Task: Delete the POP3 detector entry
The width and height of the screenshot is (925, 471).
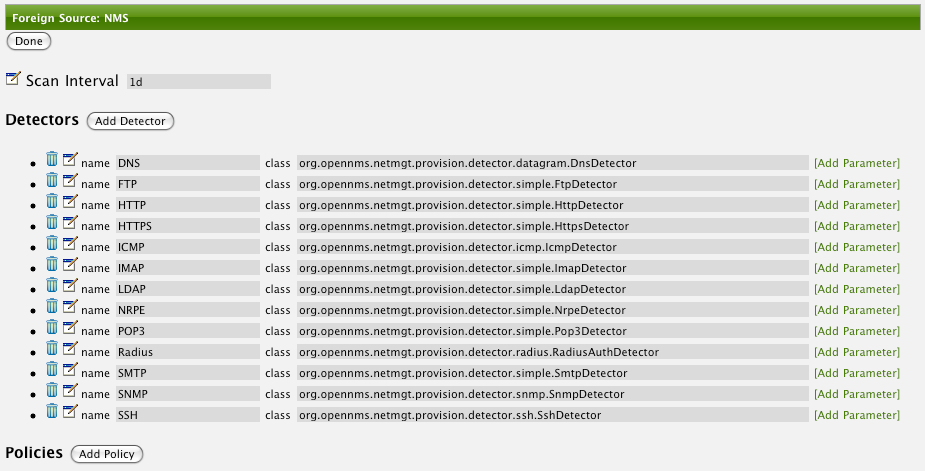Action: (x=52, y=327)
